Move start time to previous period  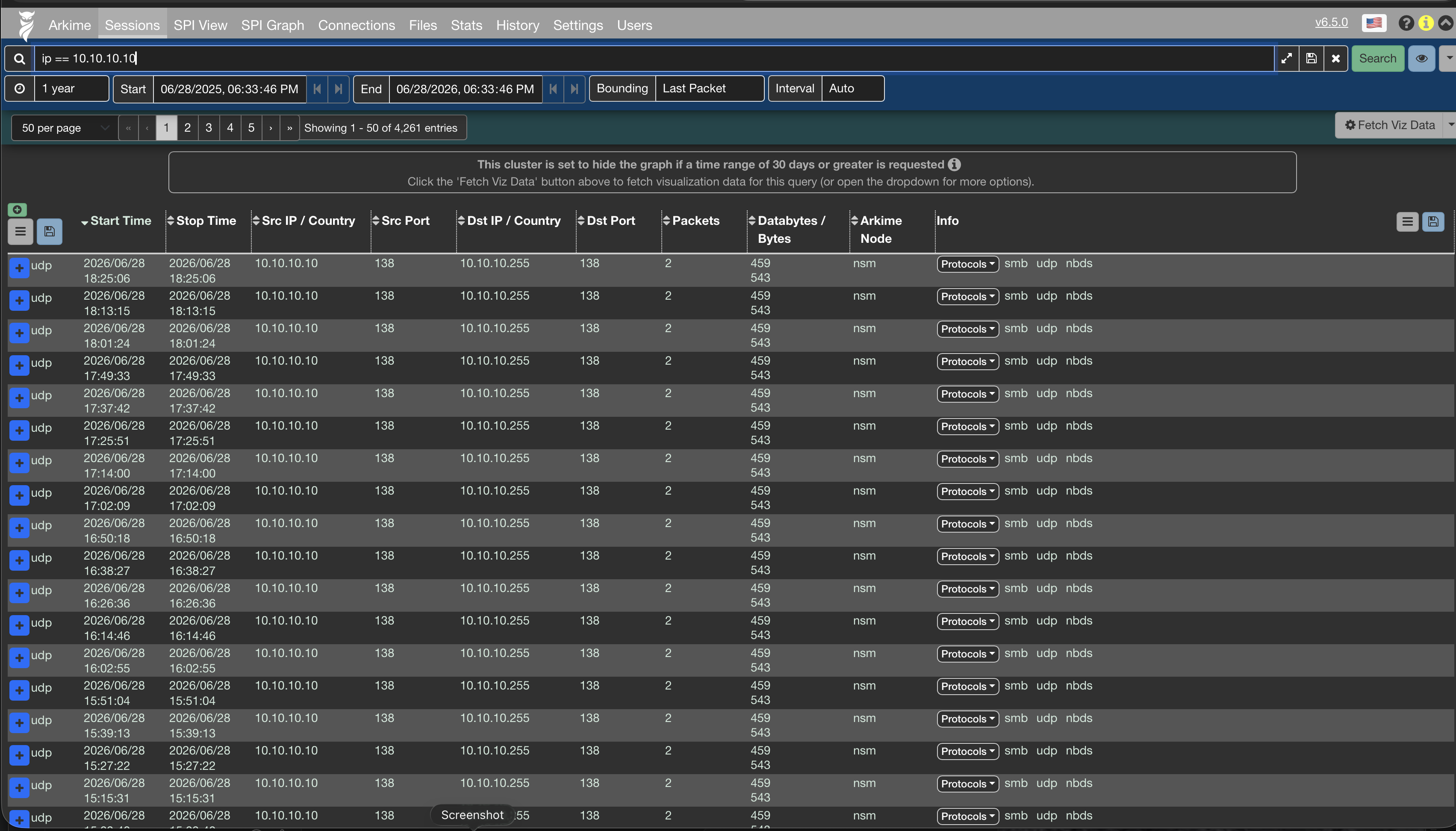pyautogui.click(x=317, y=89)
